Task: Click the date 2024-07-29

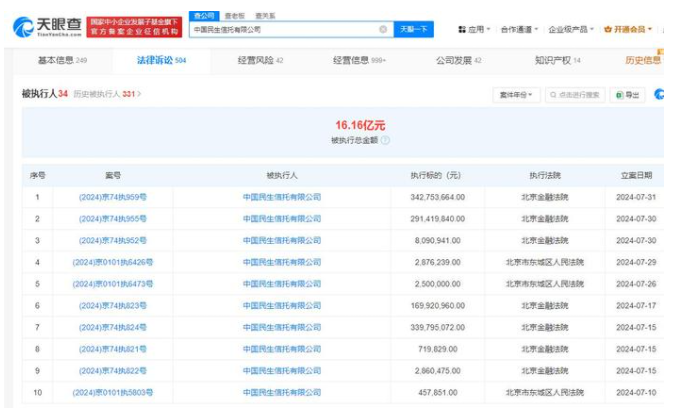Action: [x=636, y=262]
